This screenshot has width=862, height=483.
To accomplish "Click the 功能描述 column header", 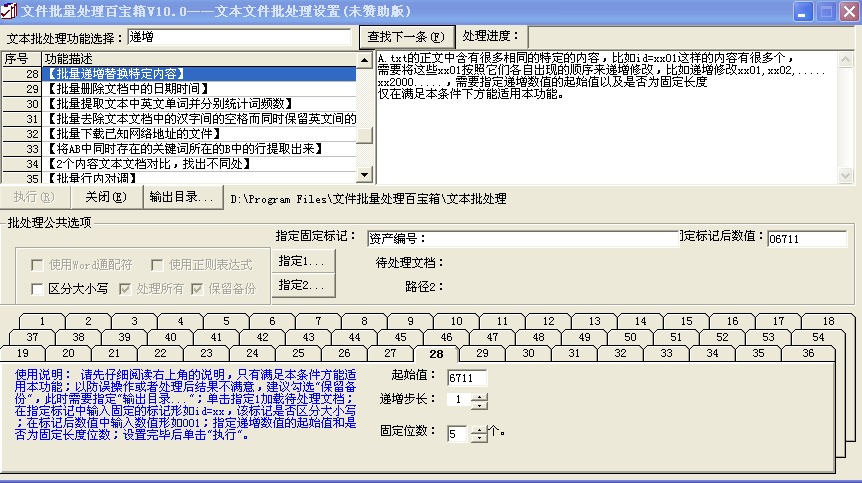I will click(199, 59).
